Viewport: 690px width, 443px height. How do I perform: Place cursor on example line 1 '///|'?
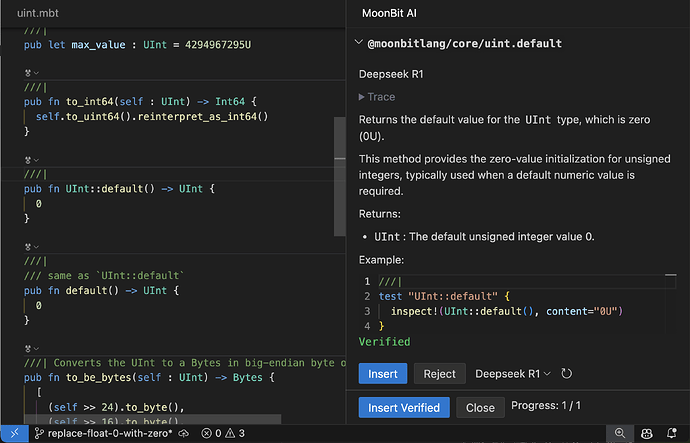click(x=390, y=281)
